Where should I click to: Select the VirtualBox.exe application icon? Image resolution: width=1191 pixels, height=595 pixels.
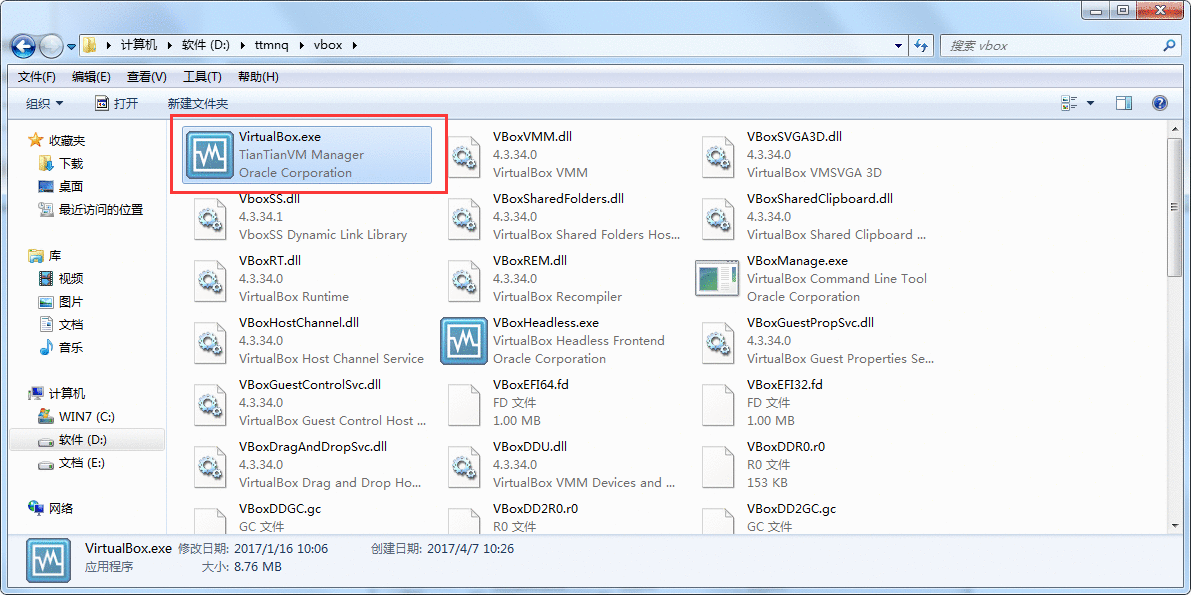(210, 155)
